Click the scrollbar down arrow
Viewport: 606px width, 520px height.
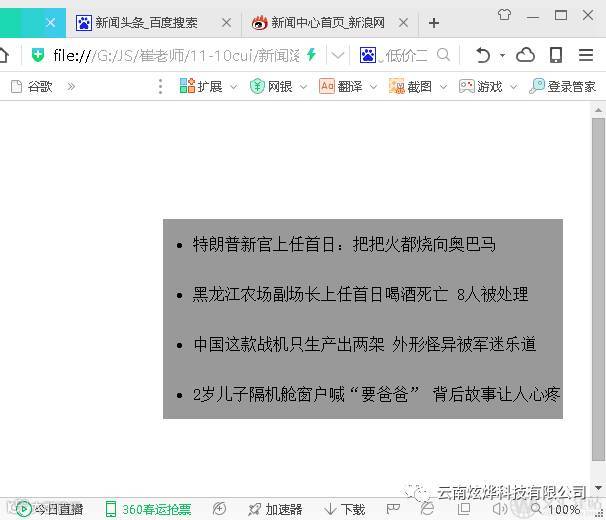tap(598, 488)
